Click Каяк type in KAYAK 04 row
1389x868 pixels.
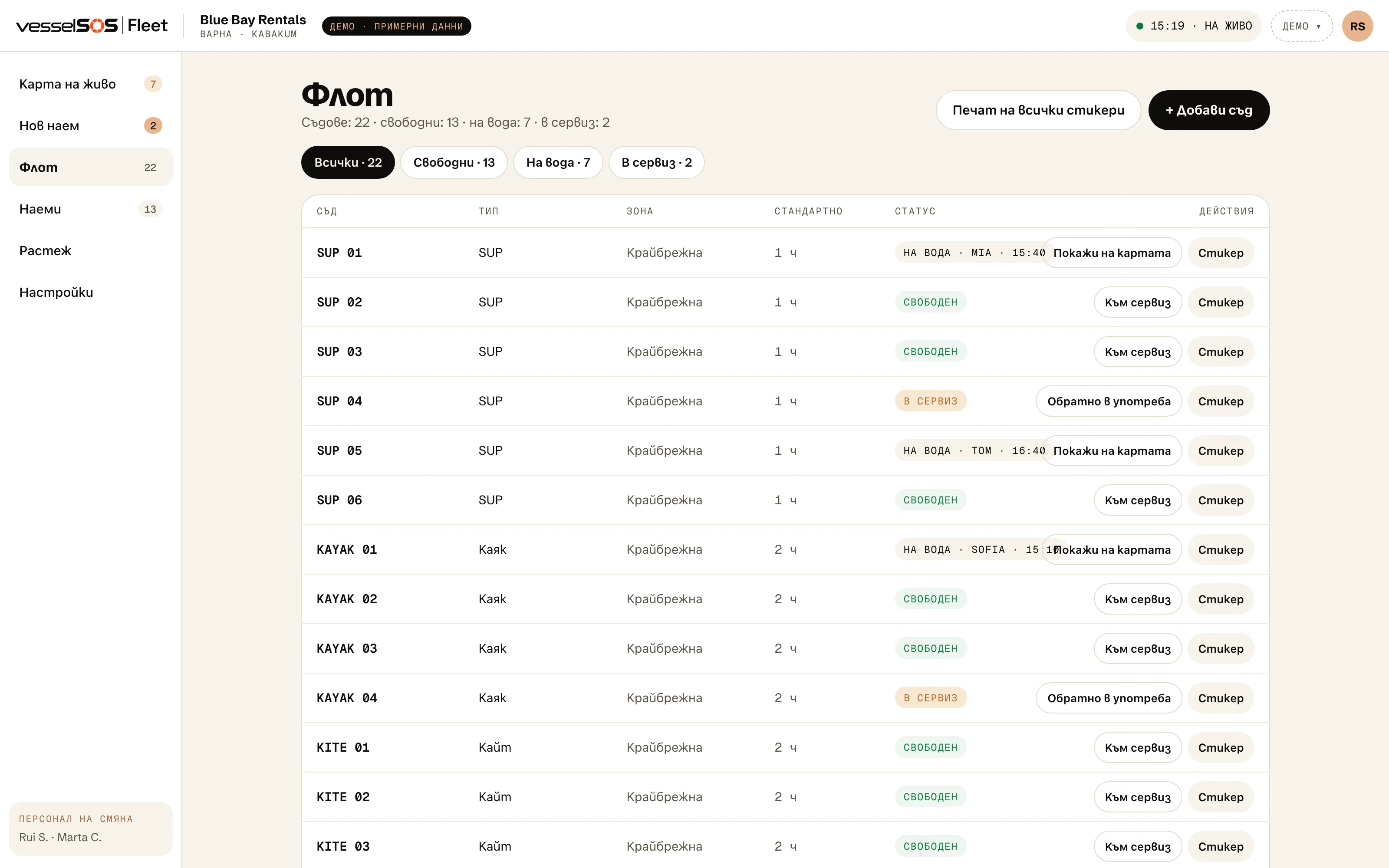493,697
